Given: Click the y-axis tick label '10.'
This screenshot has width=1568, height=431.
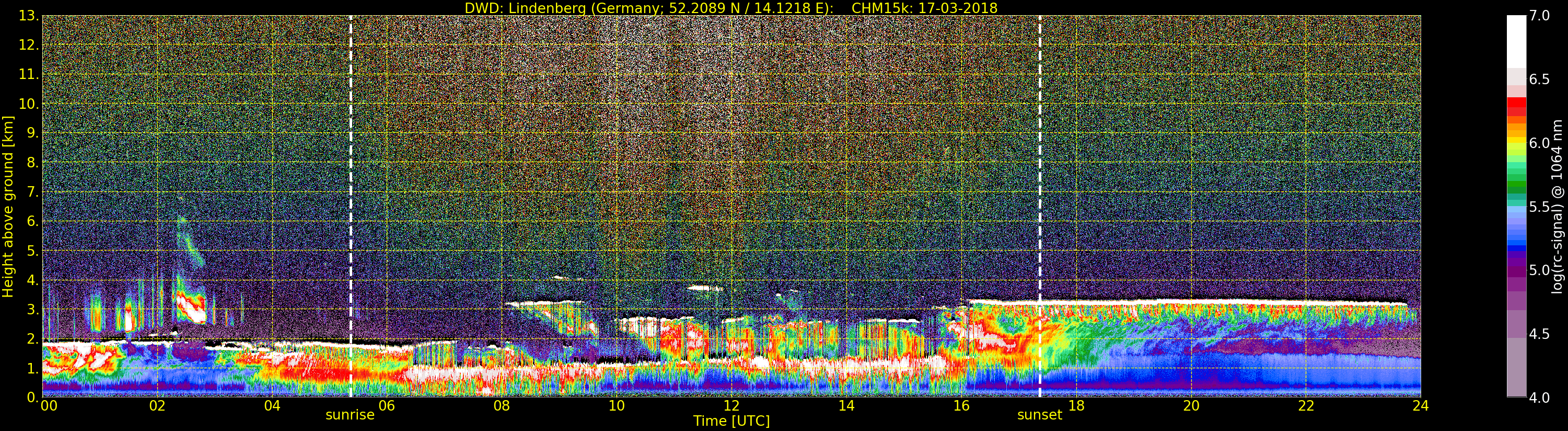Looking at the screenshot, I should (x=29, y=104).
